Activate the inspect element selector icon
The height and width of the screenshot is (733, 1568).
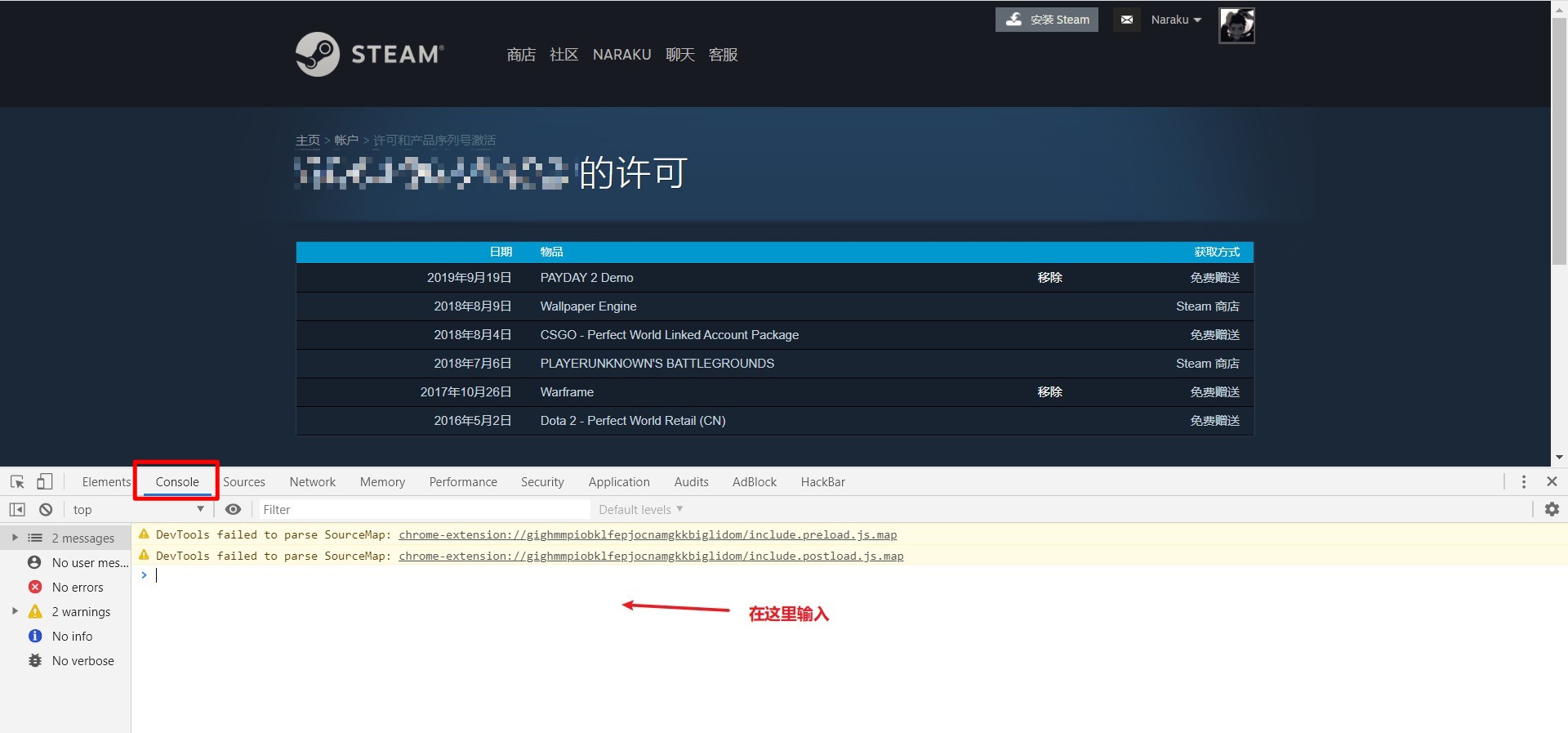[x=17, y=482]
